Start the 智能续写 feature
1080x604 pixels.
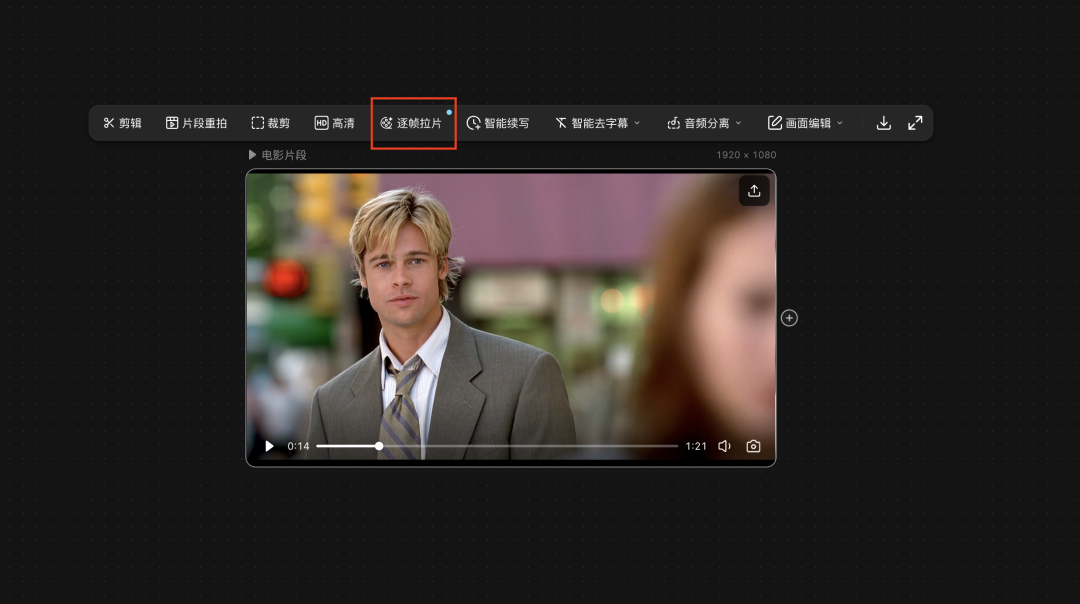498,123
